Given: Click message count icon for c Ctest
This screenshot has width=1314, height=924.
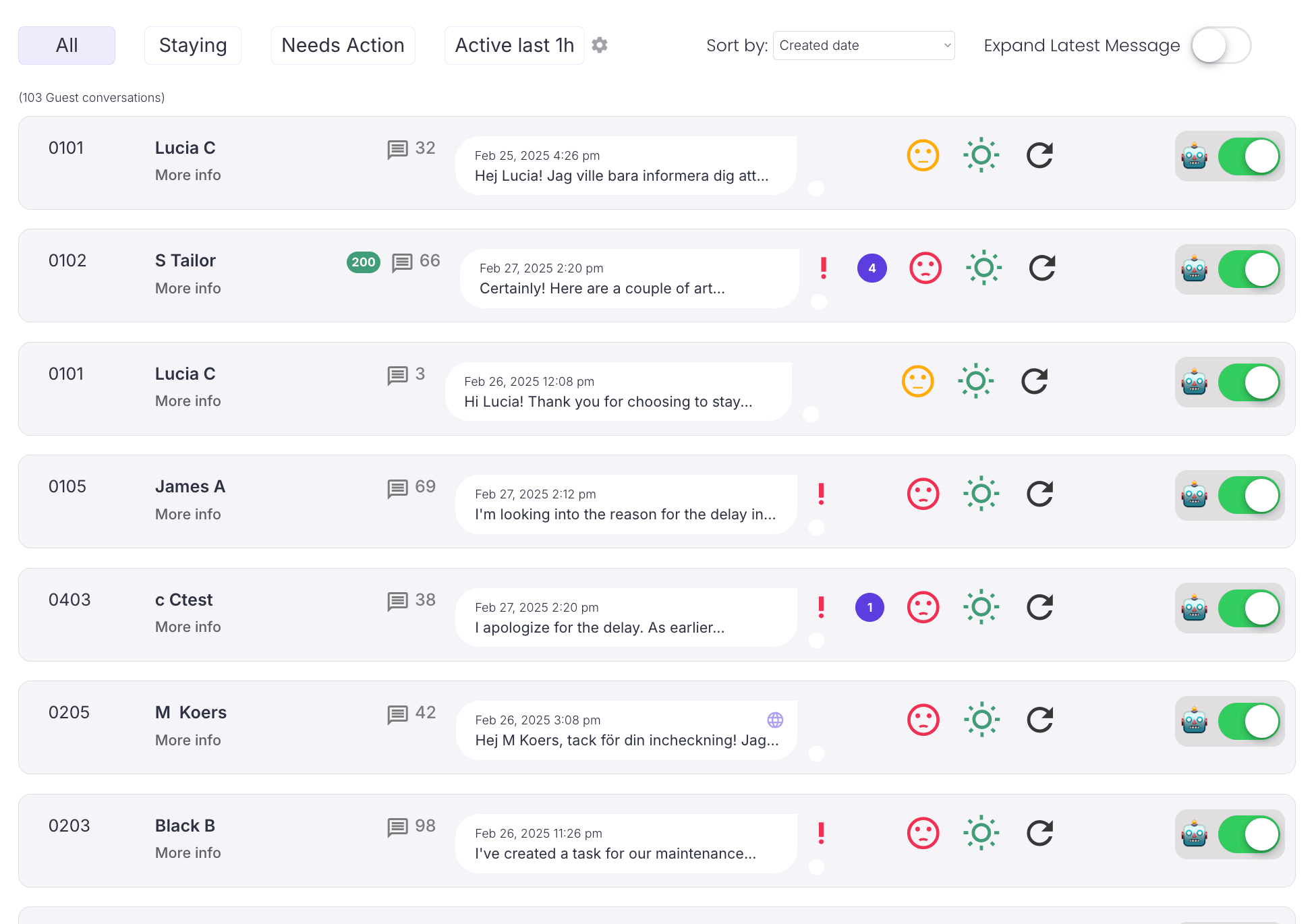Looking at the screenshot, I should tap(397, 600).
